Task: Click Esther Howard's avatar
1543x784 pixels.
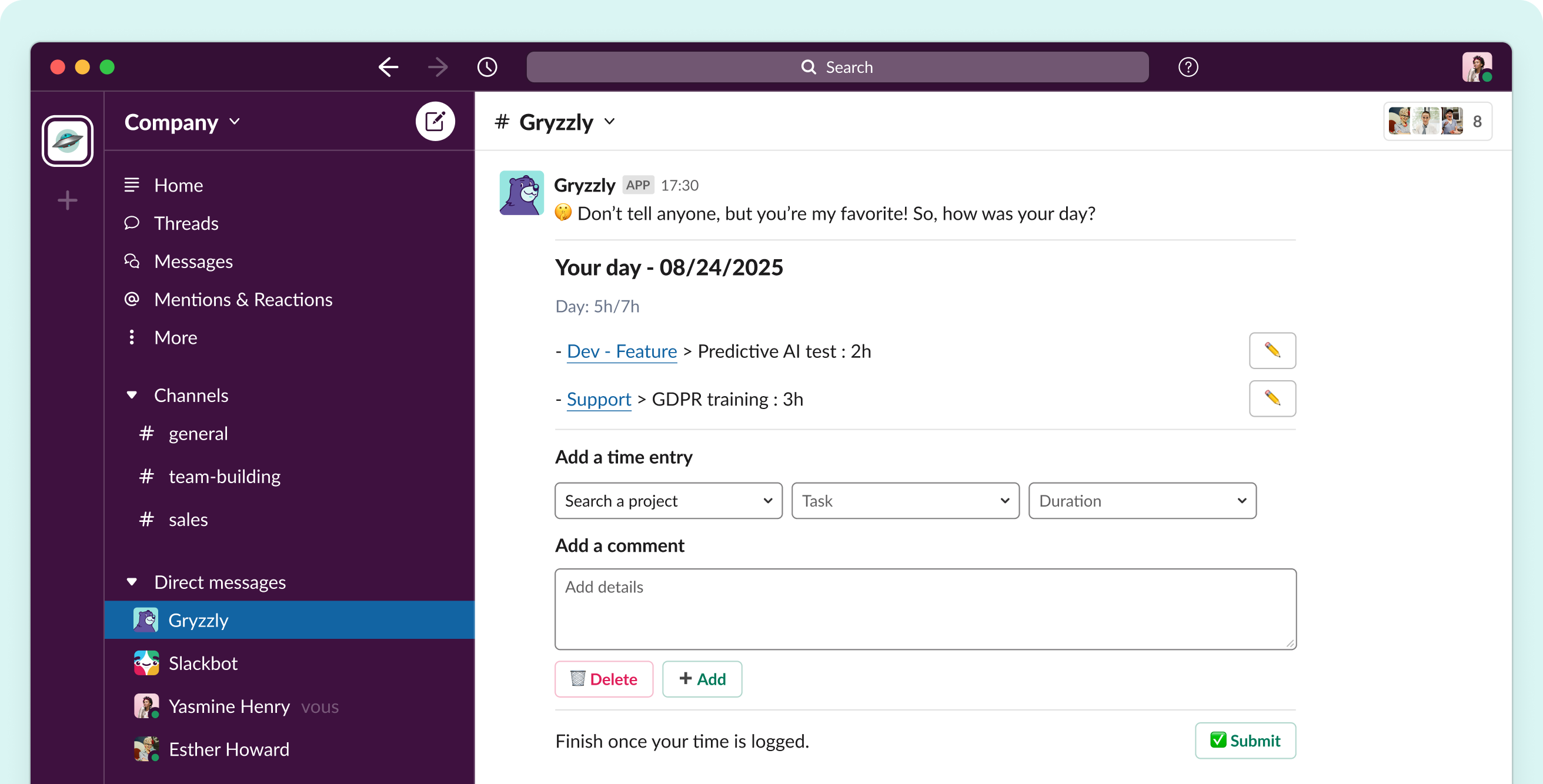Action: (x=146, y=749)
